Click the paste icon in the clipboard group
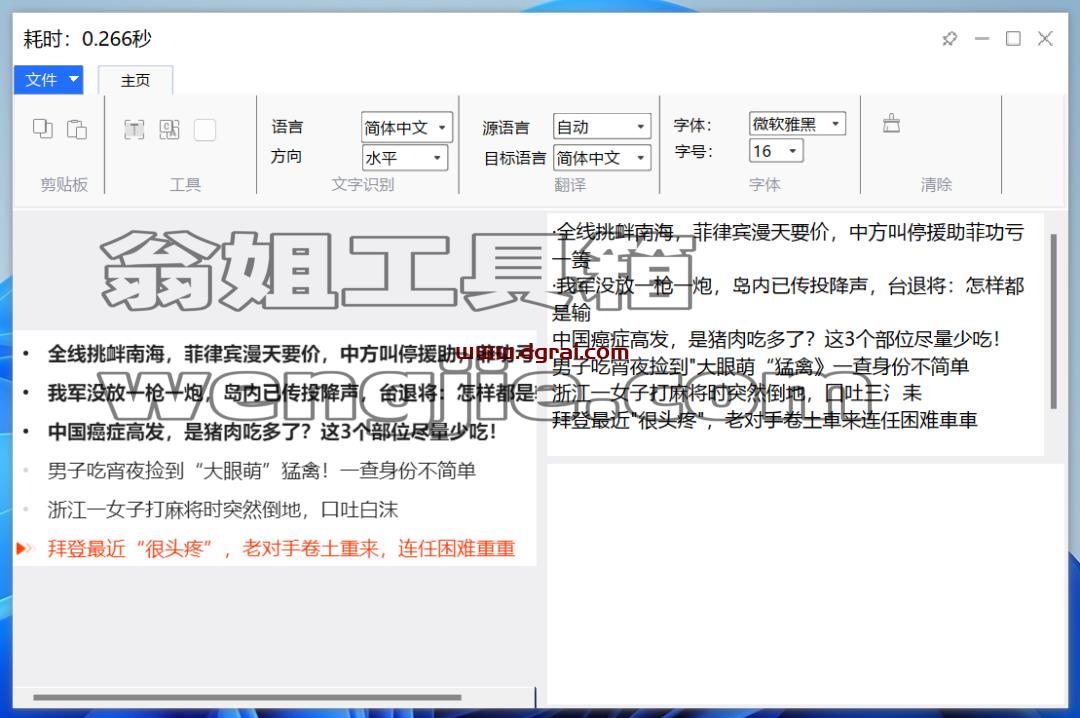 (x=76, y=129)
